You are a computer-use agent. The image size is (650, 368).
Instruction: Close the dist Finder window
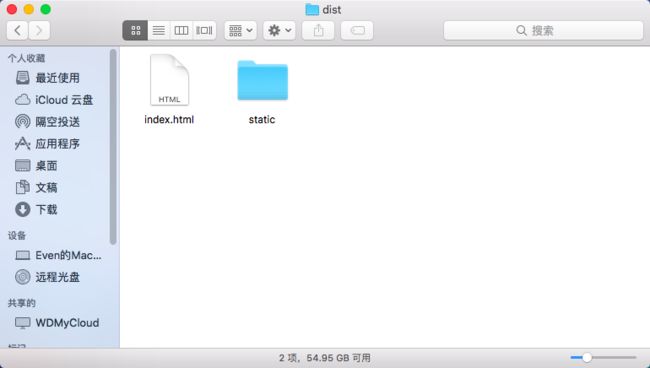(x=12, y=9)
